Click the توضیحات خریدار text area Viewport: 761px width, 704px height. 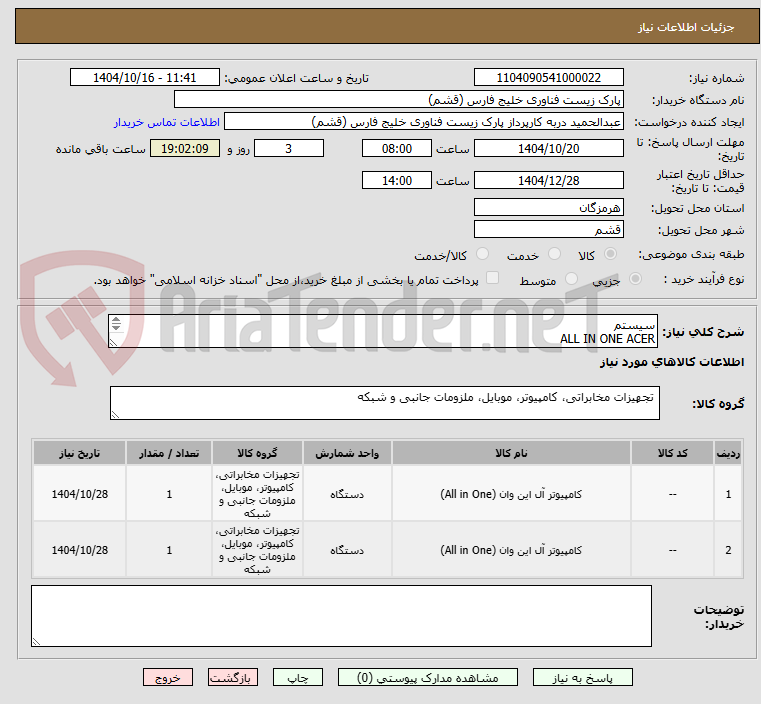(341, 616)
